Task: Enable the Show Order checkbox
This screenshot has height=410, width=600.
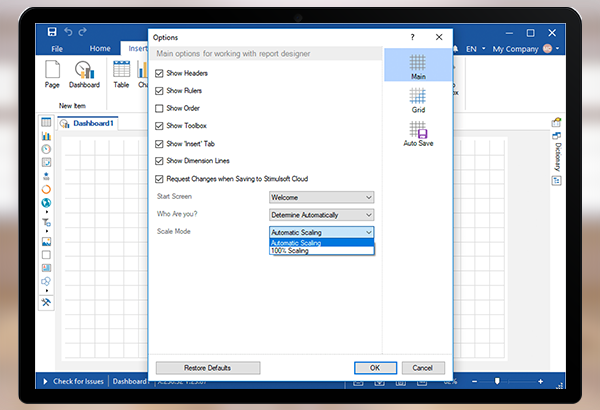Action: click(160, 108)
